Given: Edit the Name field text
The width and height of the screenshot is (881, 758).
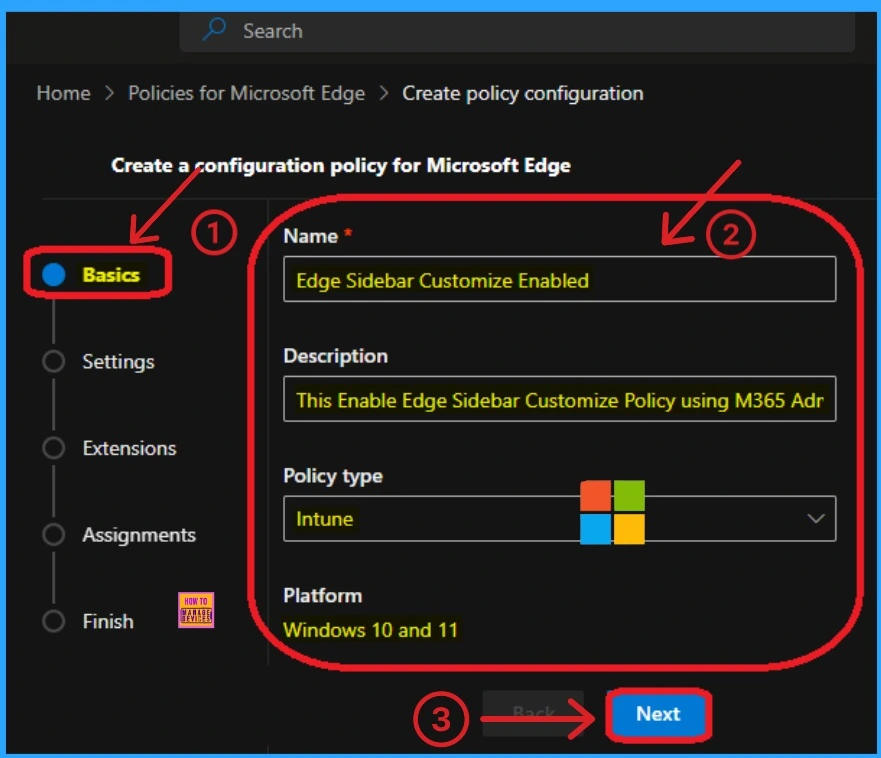Looking at the screenshot, I should click(560, 279).
